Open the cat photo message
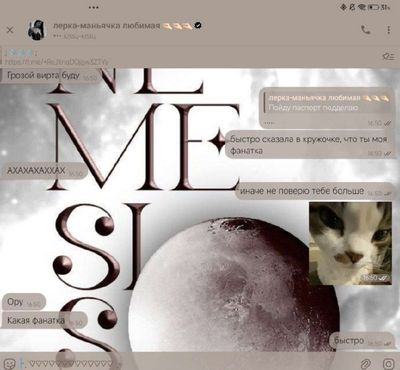Image resolution: width=400 pixels, height=370 pixels. pyautogui.click(x=350, y=243)
